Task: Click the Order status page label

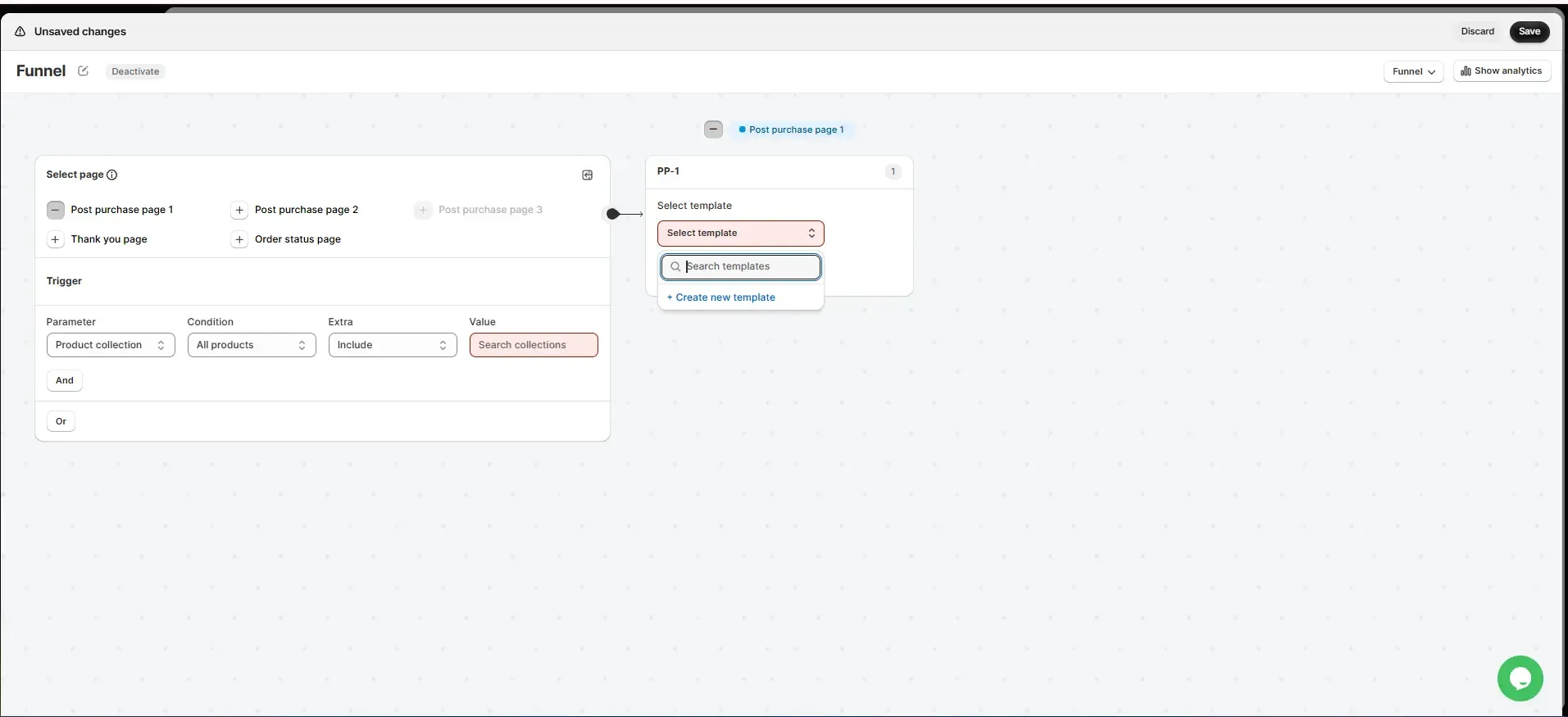Action: 298,239
